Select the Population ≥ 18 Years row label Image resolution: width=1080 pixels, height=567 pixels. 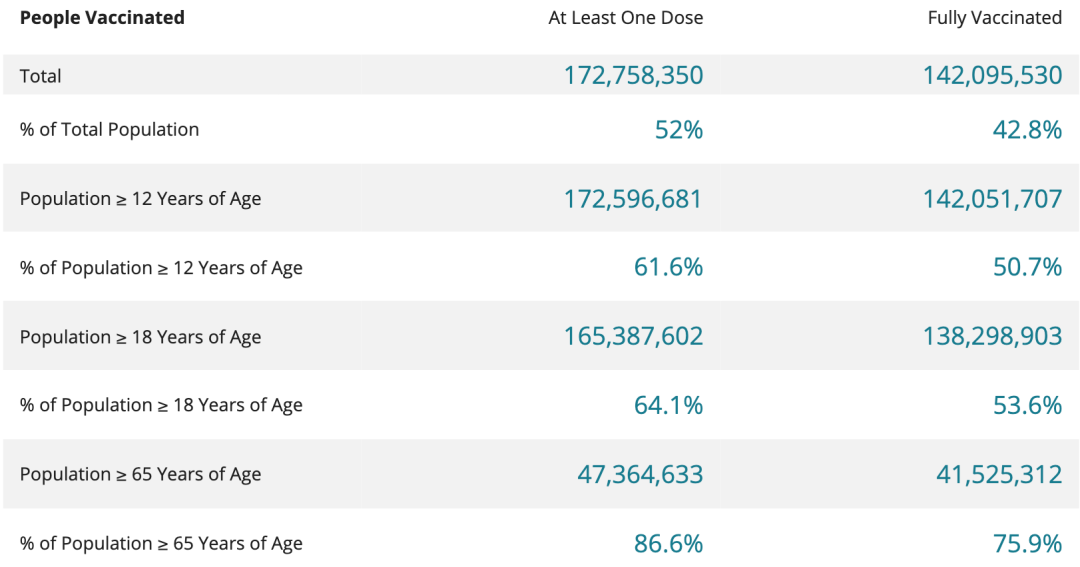(x=140, y=337)
